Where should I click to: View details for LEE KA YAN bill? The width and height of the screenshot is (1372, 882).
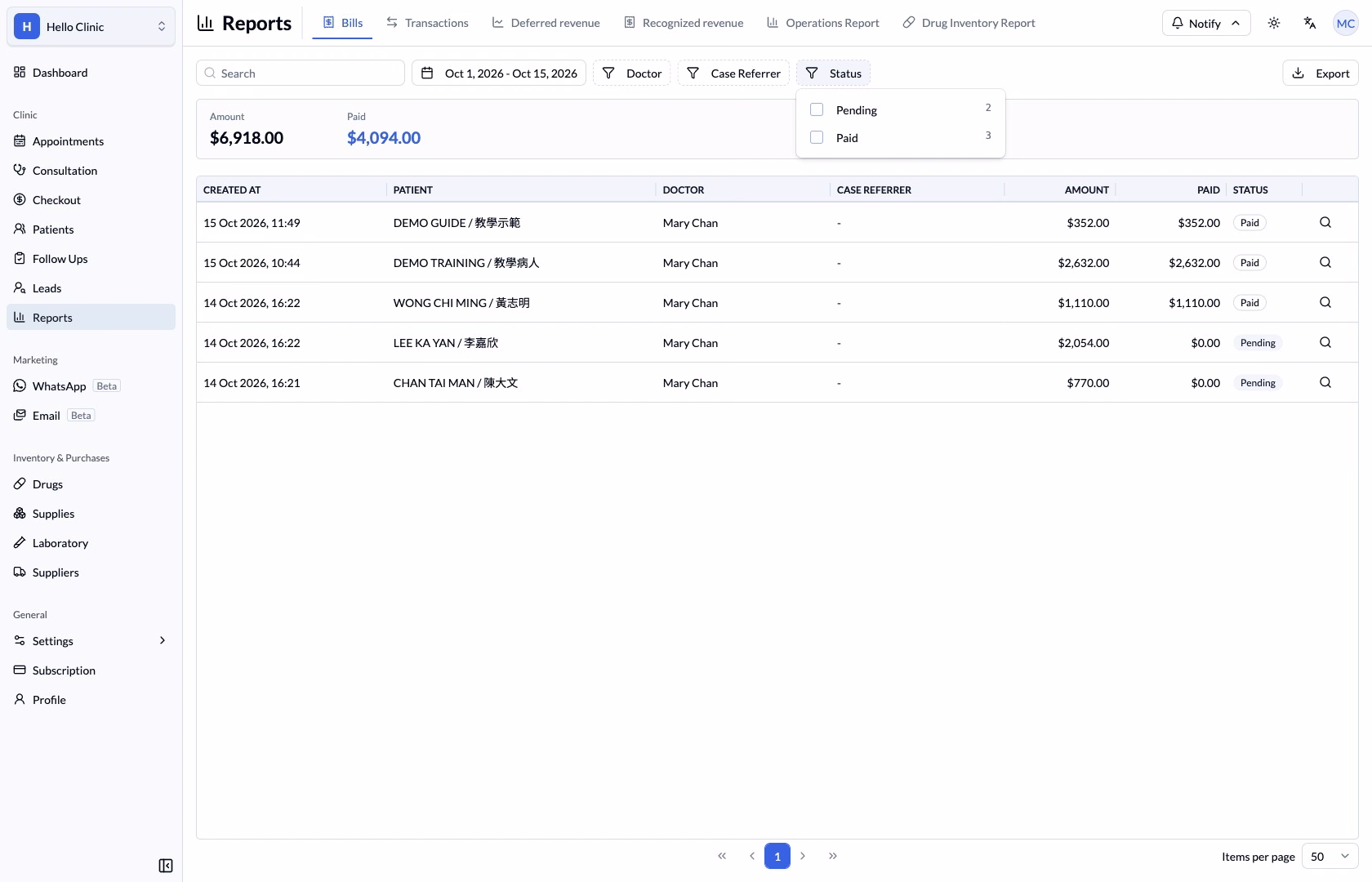(1325, 342)
